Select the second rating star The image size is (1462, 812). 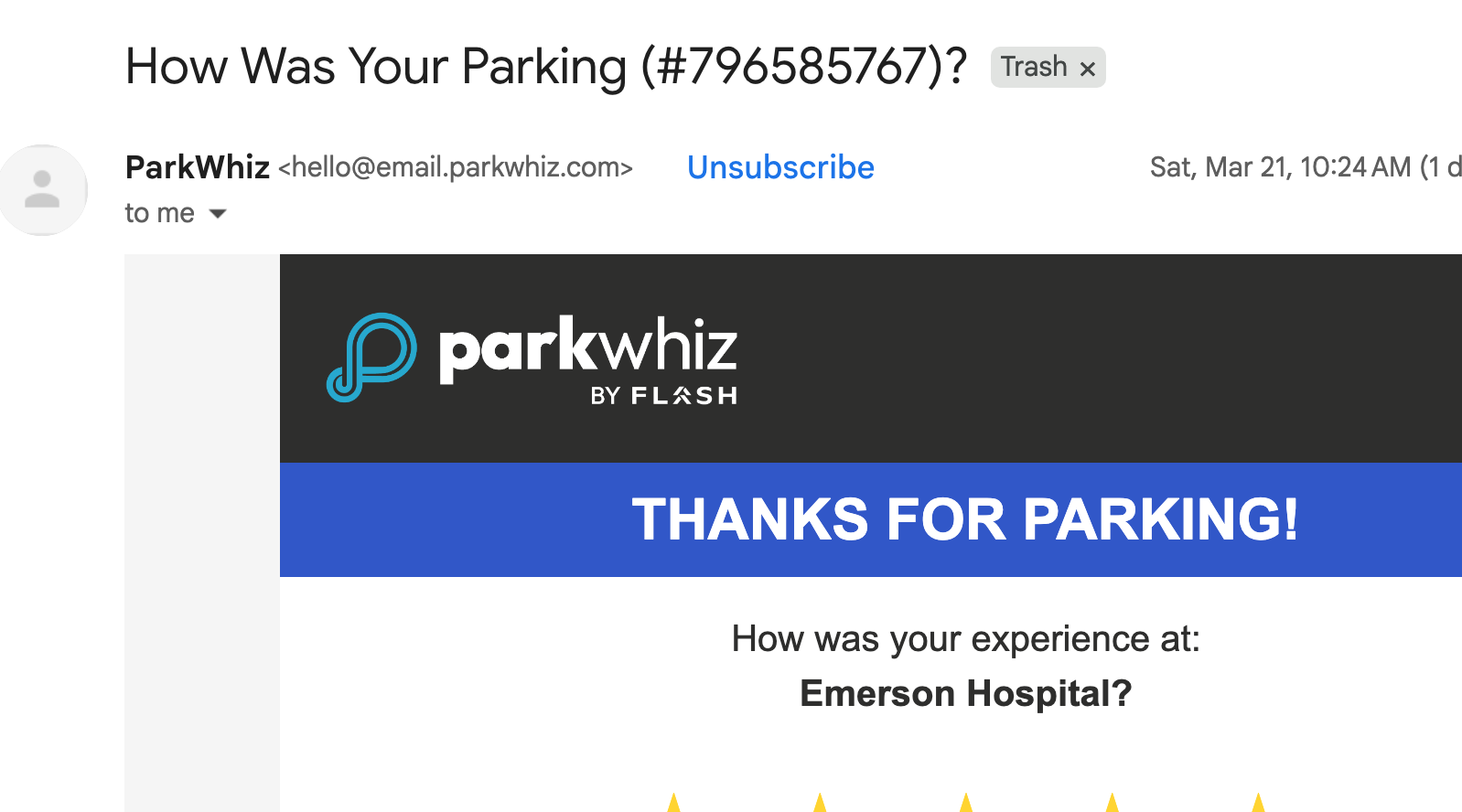820,803
